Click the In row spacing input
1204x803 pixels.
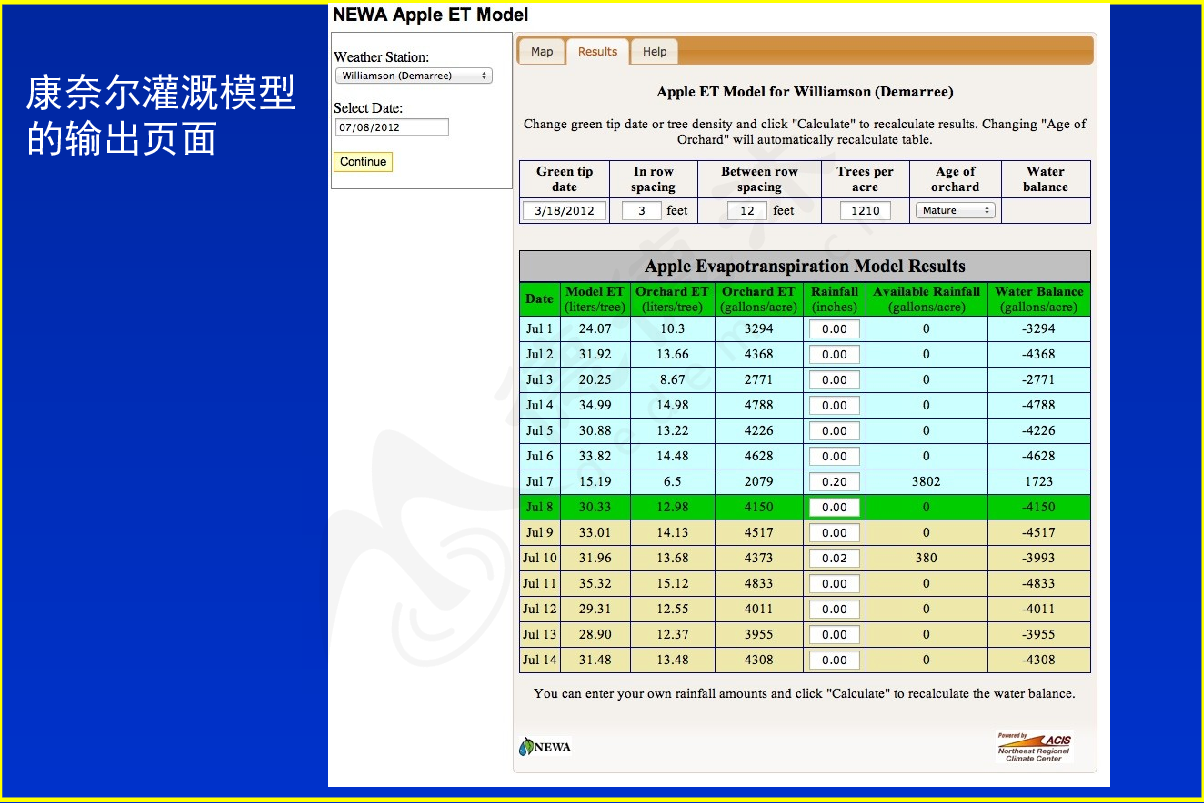pyautogui.click(x=642, y=211)
